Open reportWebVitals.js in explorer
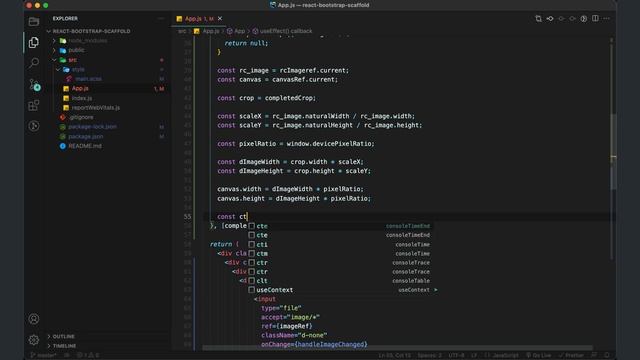This screenshot has width=640, height=360. [96, 108]
